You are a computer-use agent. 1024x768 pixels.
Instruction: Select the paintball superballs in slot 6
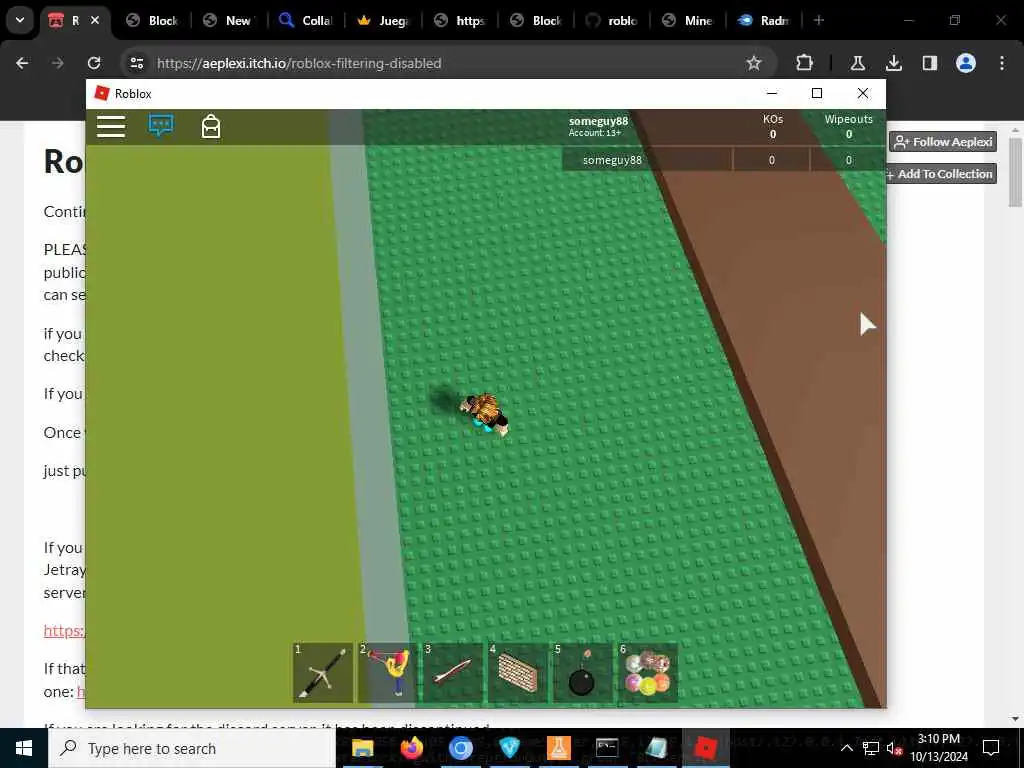(647, 673)
